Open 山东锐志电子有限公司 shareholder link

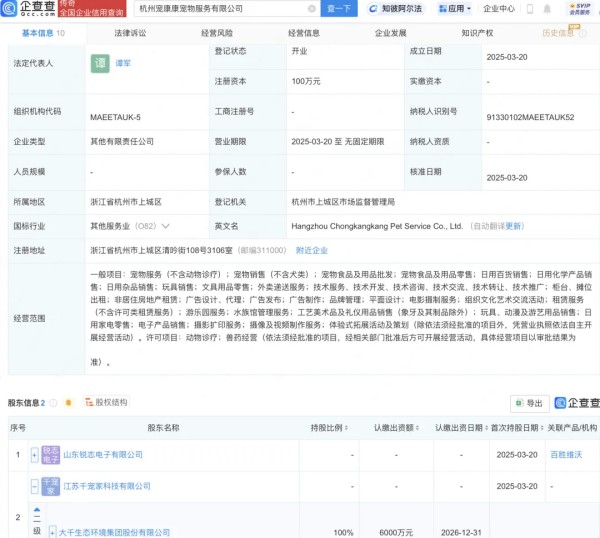click(x=103, y=455)
